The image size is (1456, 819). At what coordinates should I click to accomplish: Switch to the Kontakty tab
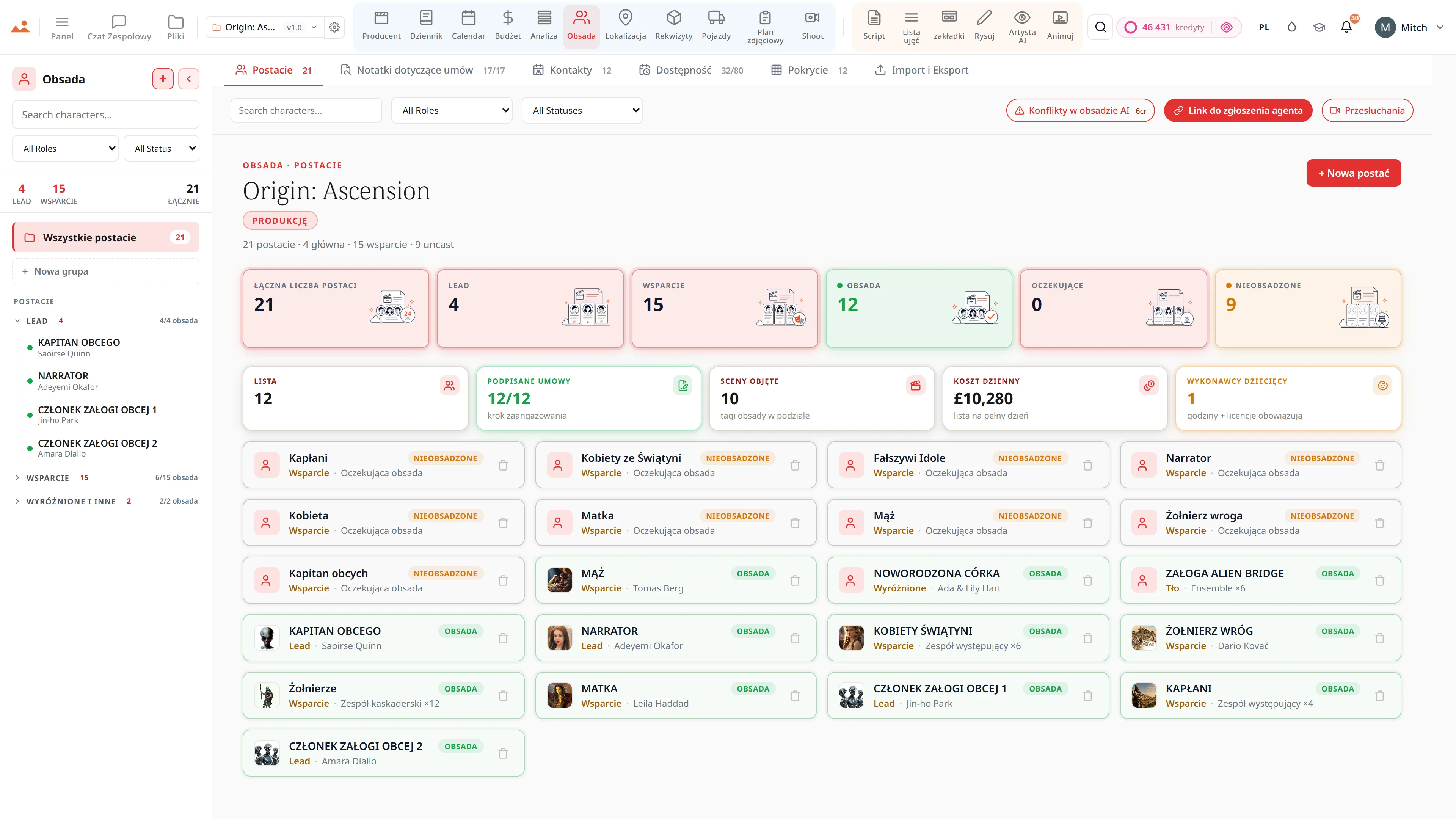coord(571,70)
